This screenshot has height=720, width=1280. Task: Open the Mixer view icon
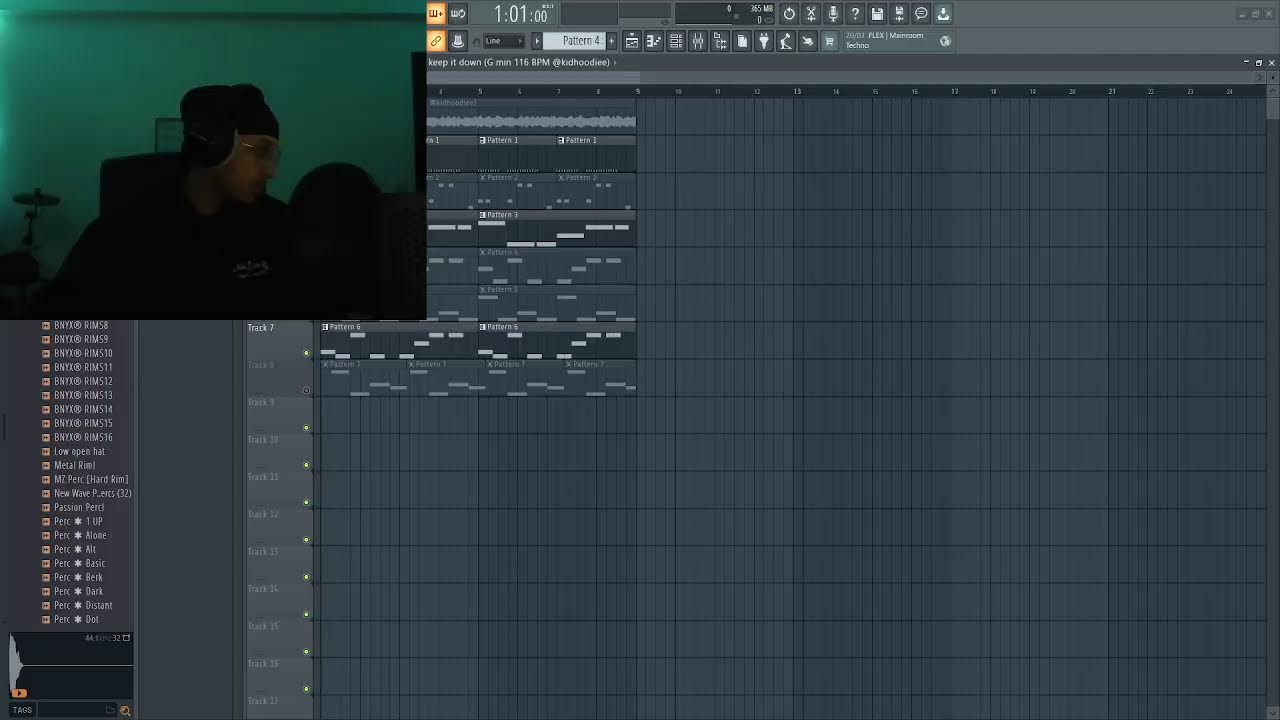pos(698,41)
